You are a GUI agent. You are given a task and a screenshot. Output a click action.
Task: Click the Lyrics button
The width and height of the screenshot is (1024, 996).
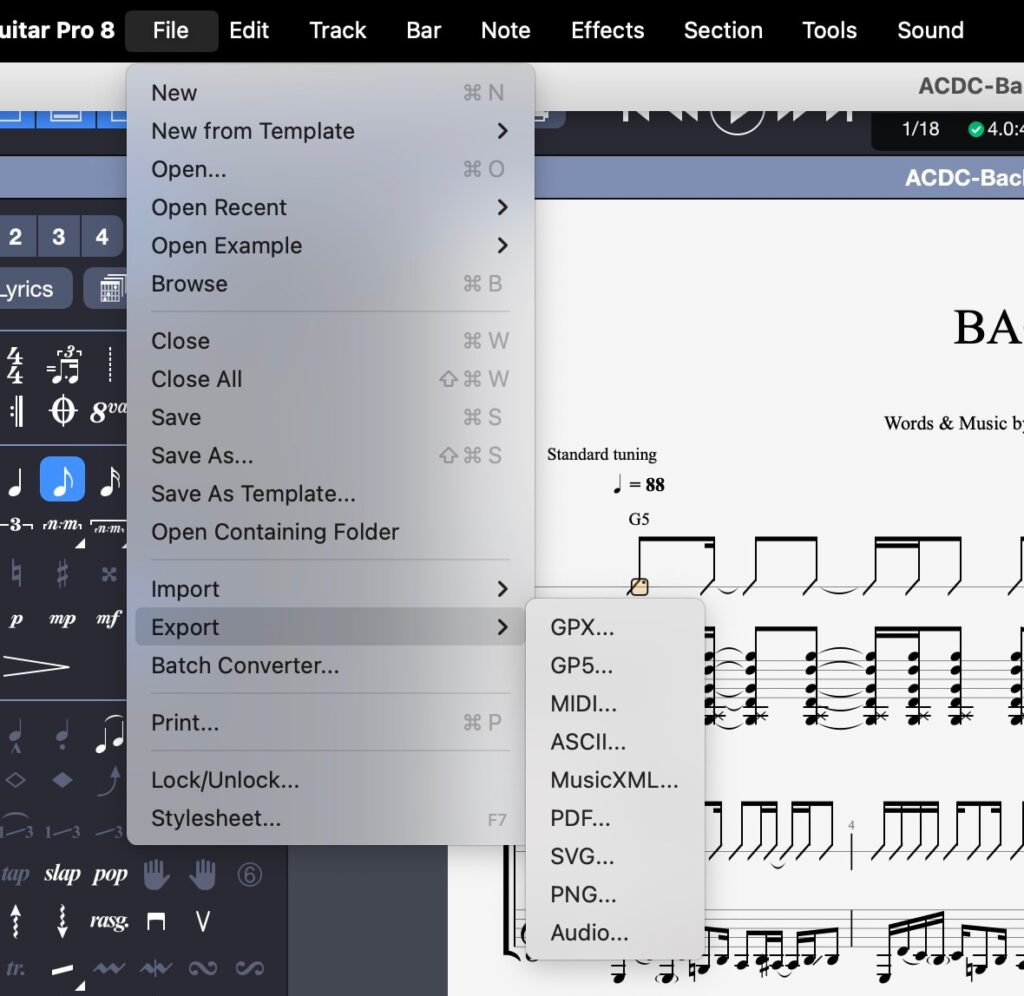point(30,290)
